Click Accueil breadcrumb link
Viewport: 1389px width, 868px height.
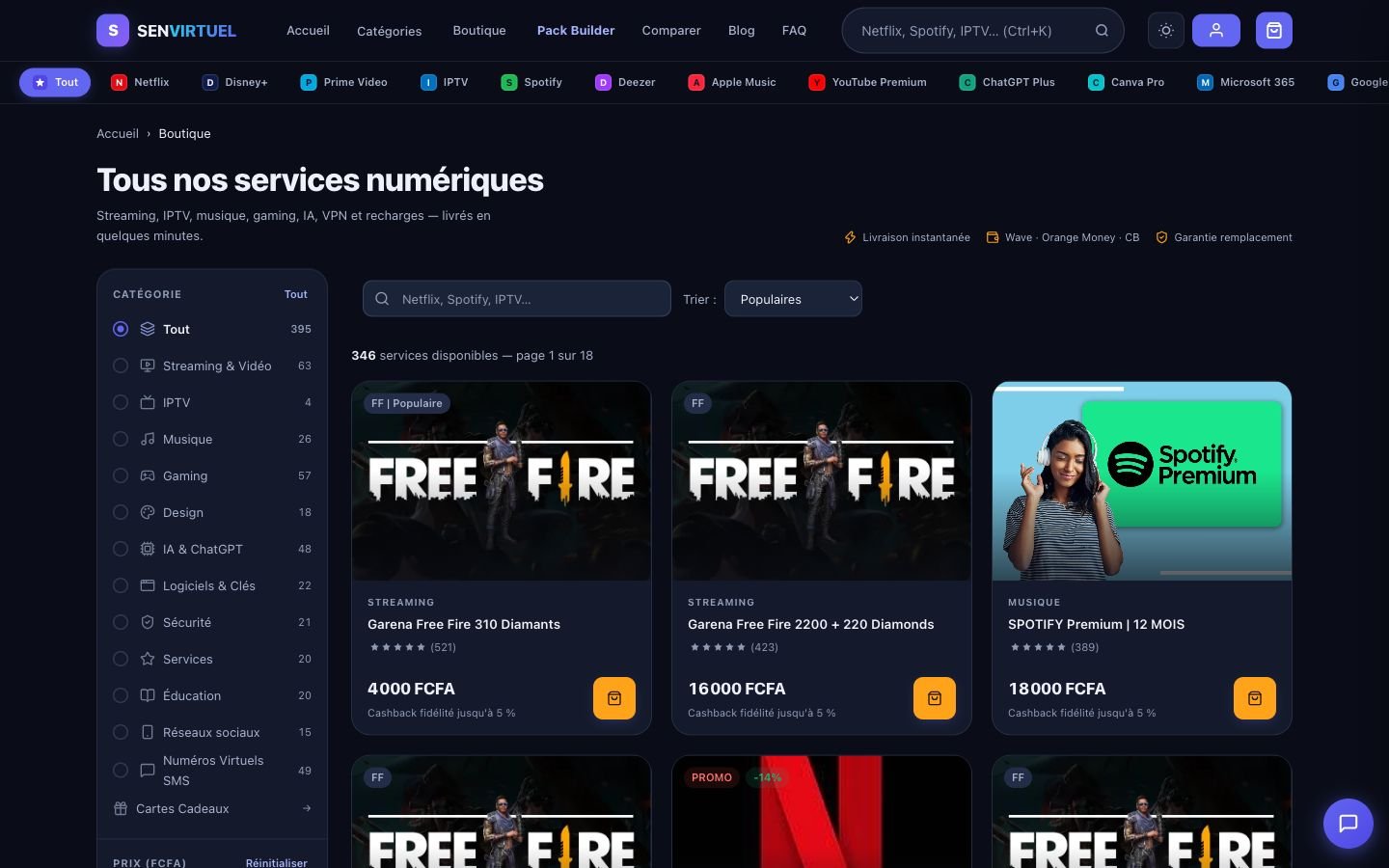[x=118, y=134]
